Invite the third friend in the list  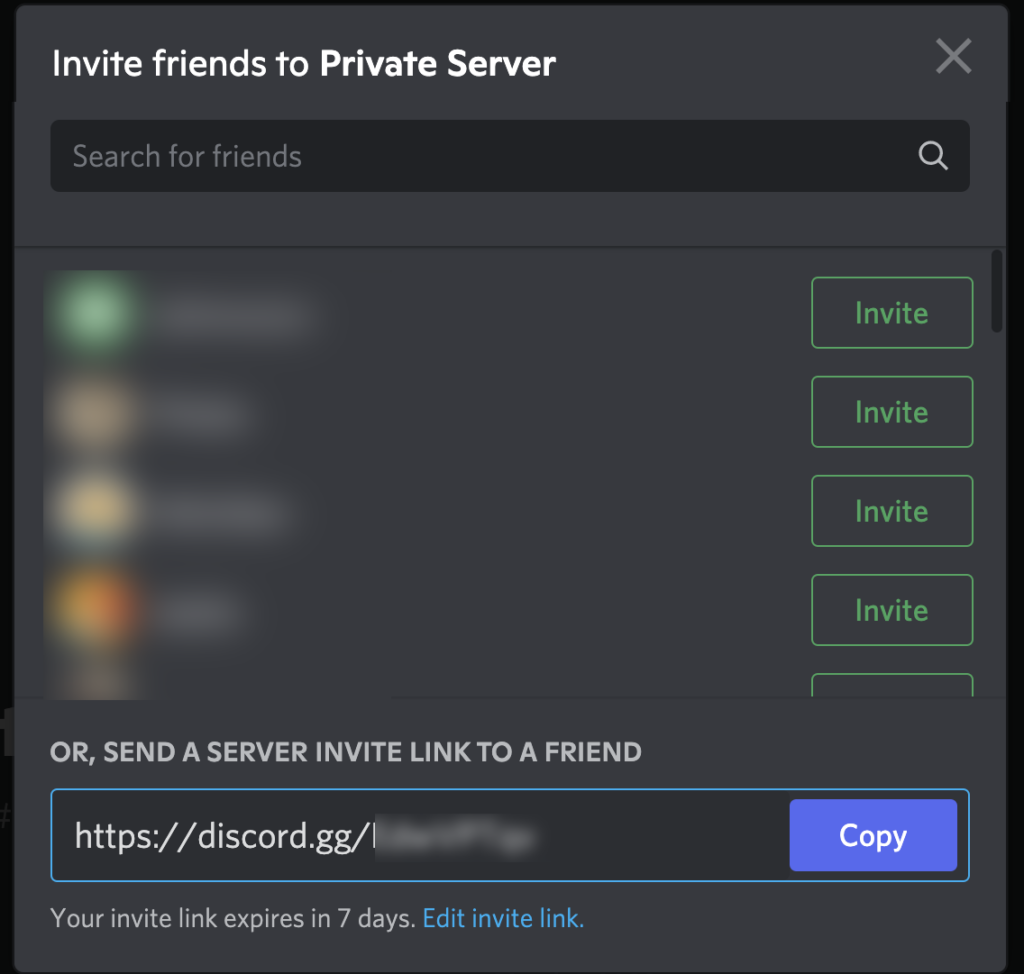(891, 511)
